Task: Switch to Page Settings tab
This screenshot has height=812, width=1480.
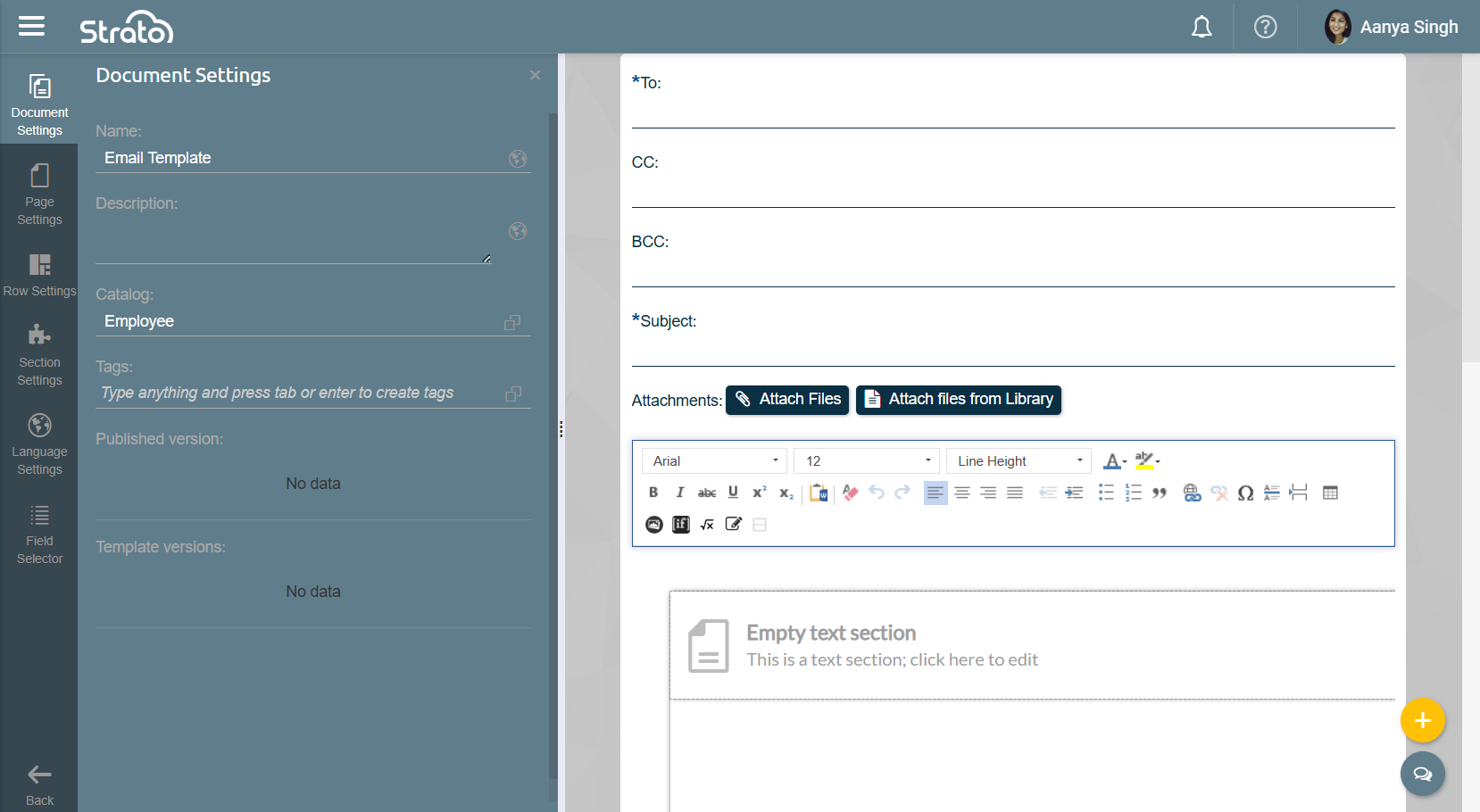Action: pos(39,194)
